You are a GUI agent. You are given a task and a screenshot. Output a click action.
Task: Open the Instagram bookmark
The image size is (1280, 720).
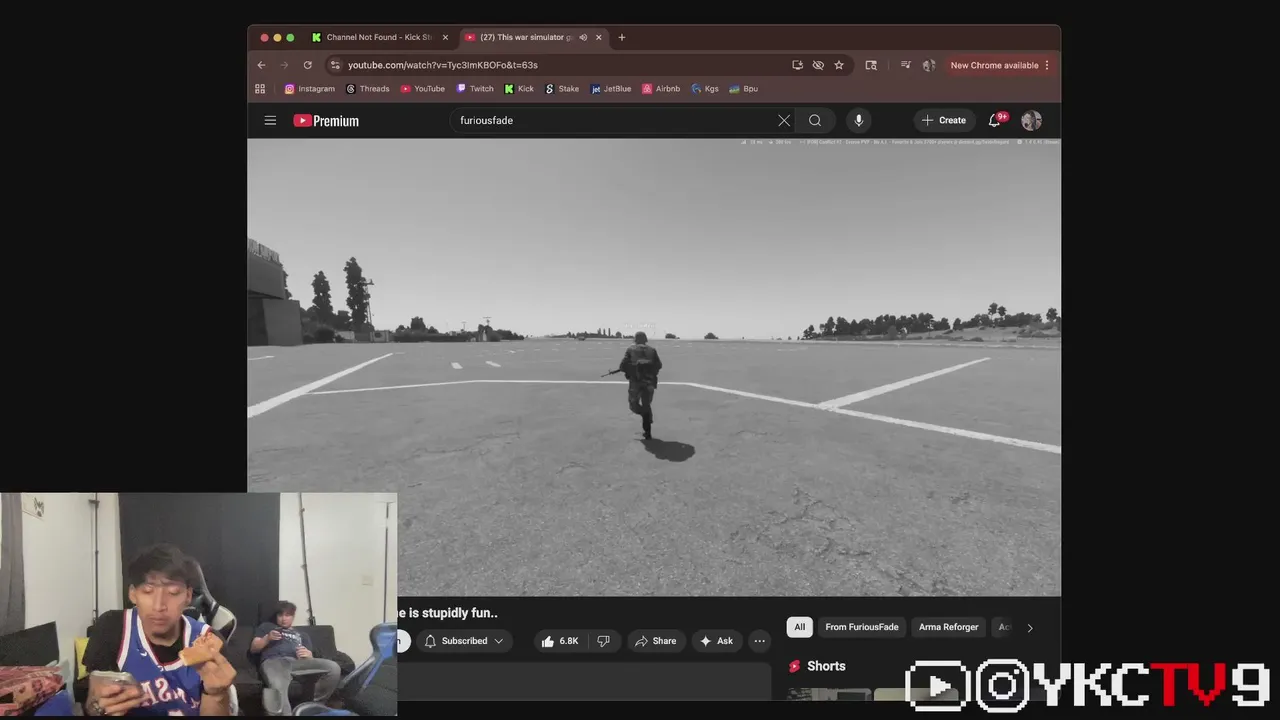310,89
